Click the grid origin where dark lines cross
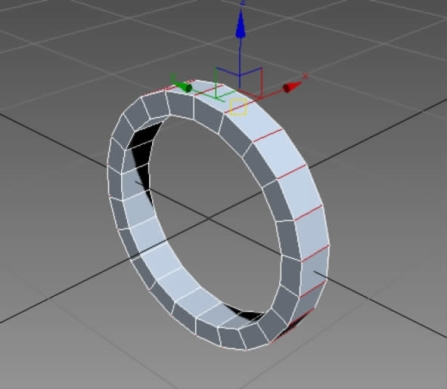 coord(208,218)
